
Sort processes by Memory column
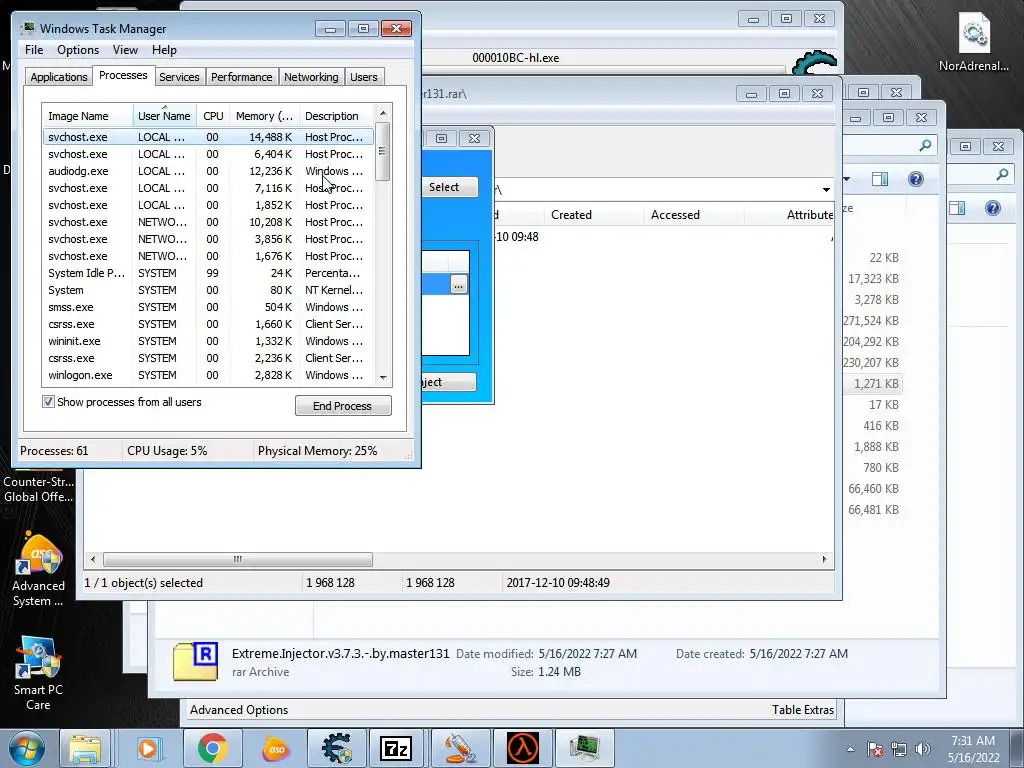[x=264, y=116]
